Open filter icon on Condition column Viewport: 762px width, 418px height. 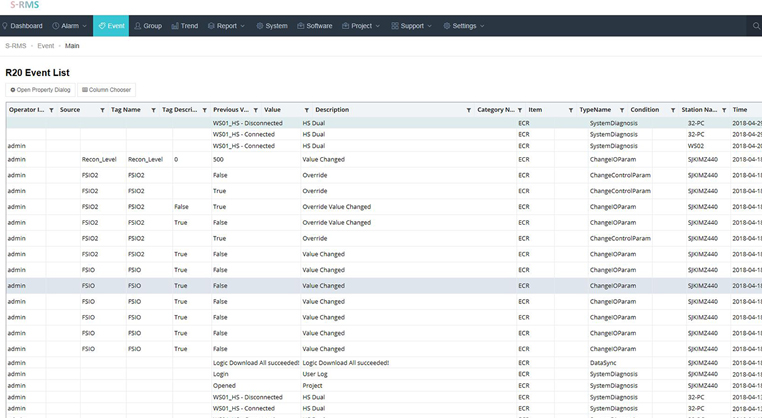click(x=673, y=110)
